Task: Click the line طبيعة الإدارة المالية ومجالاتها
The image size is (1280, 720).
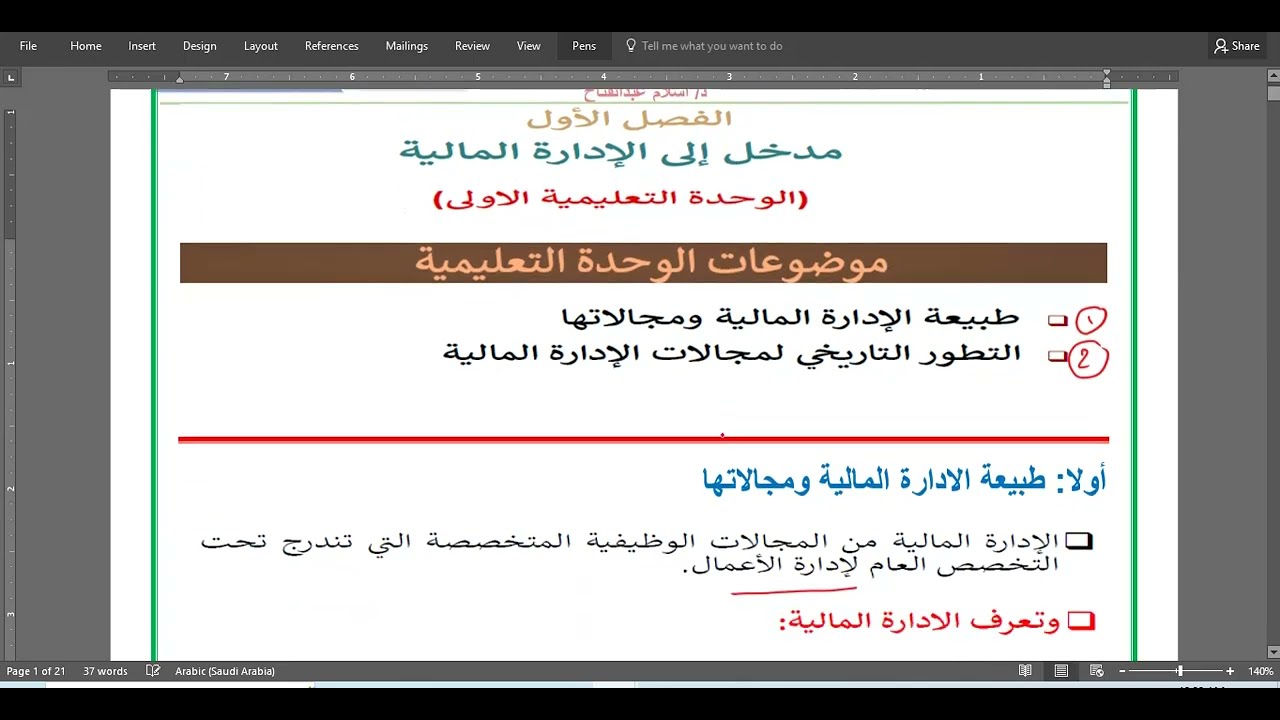Action: coord(790,318)
